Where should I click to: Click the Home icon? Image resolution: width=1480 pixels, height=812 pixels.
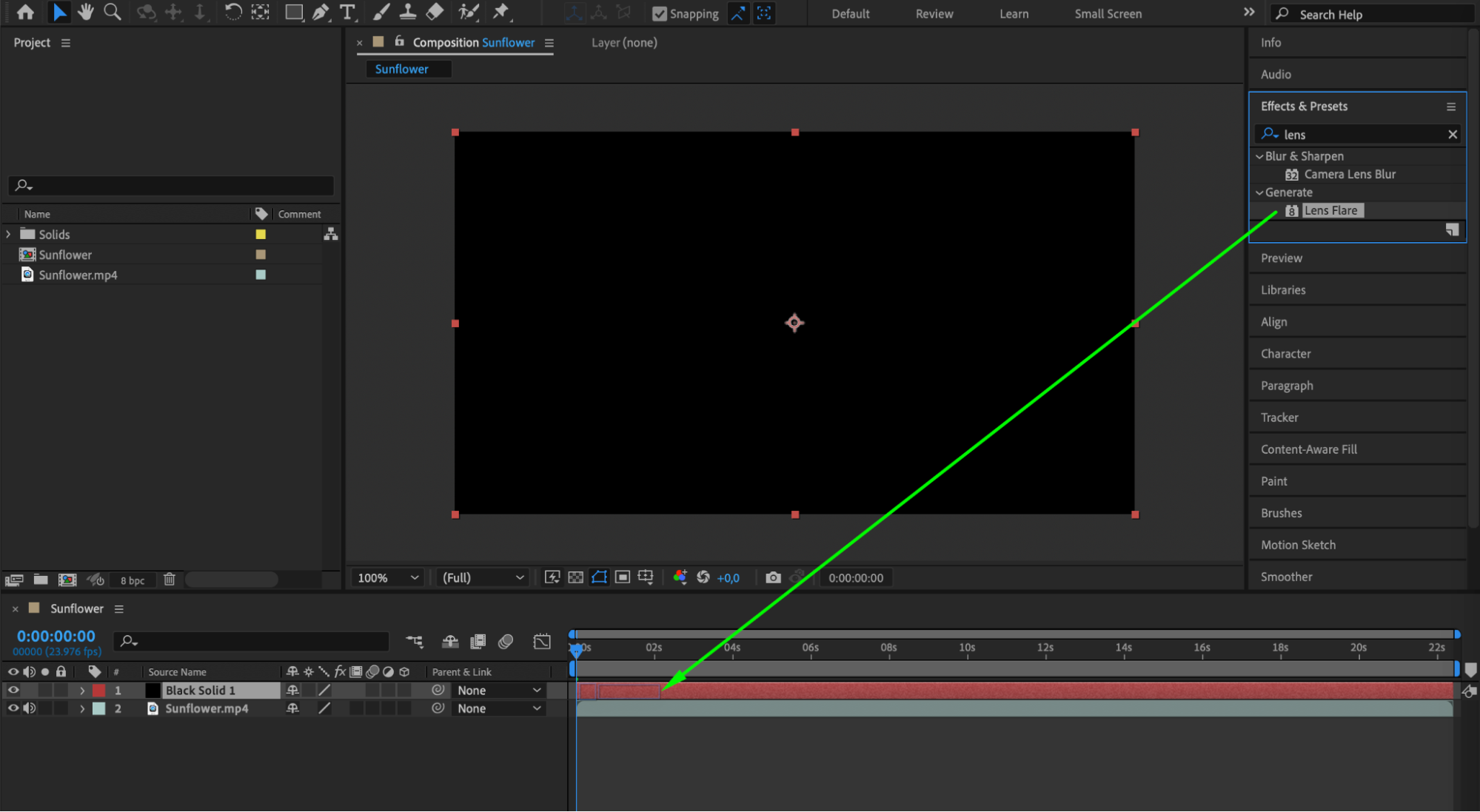coord(25,12)
